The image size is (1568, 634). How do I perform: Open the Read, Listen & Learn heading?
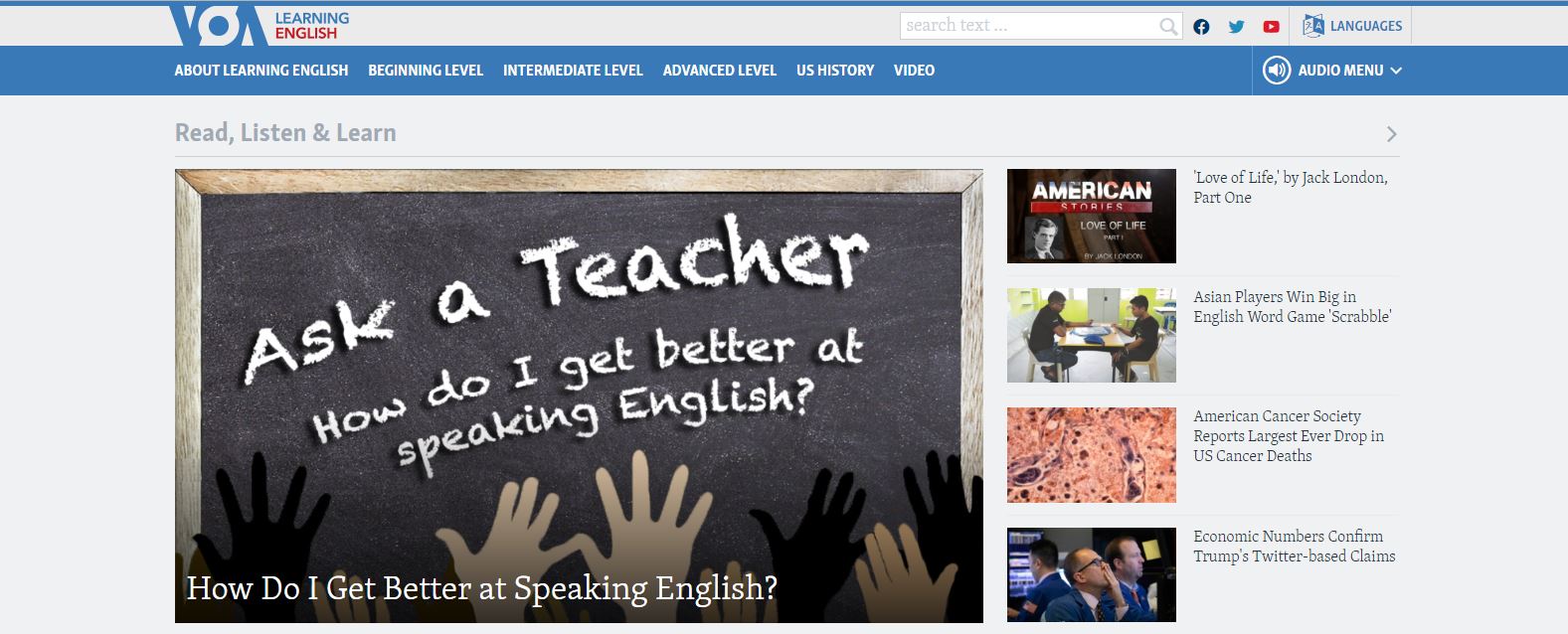pos(285,133)
